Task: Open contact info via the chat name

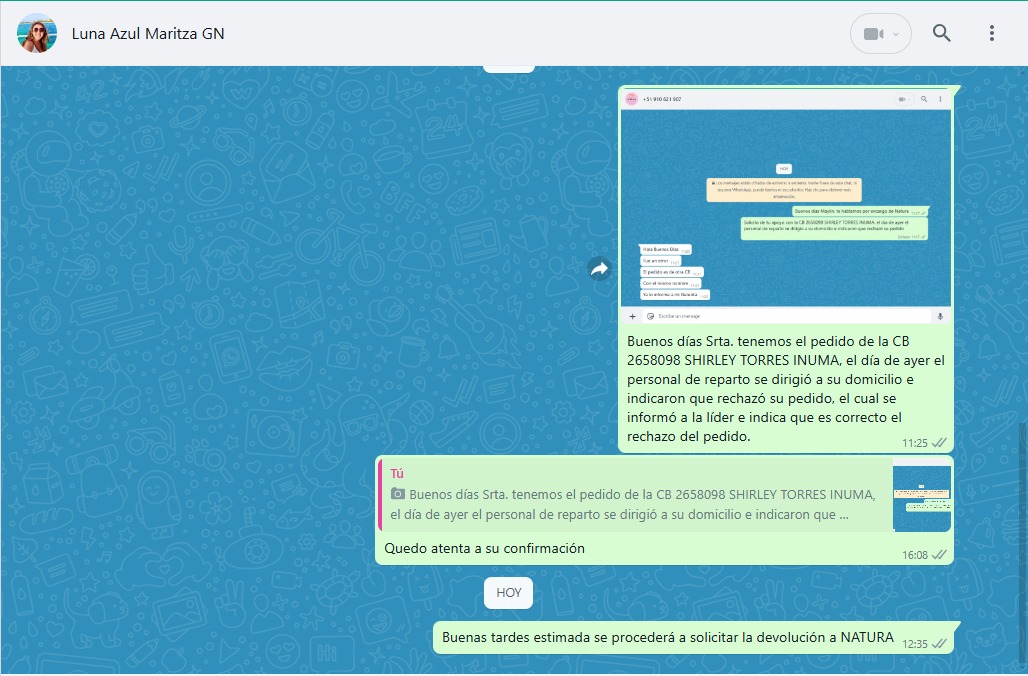Action: tap(148, 33)
